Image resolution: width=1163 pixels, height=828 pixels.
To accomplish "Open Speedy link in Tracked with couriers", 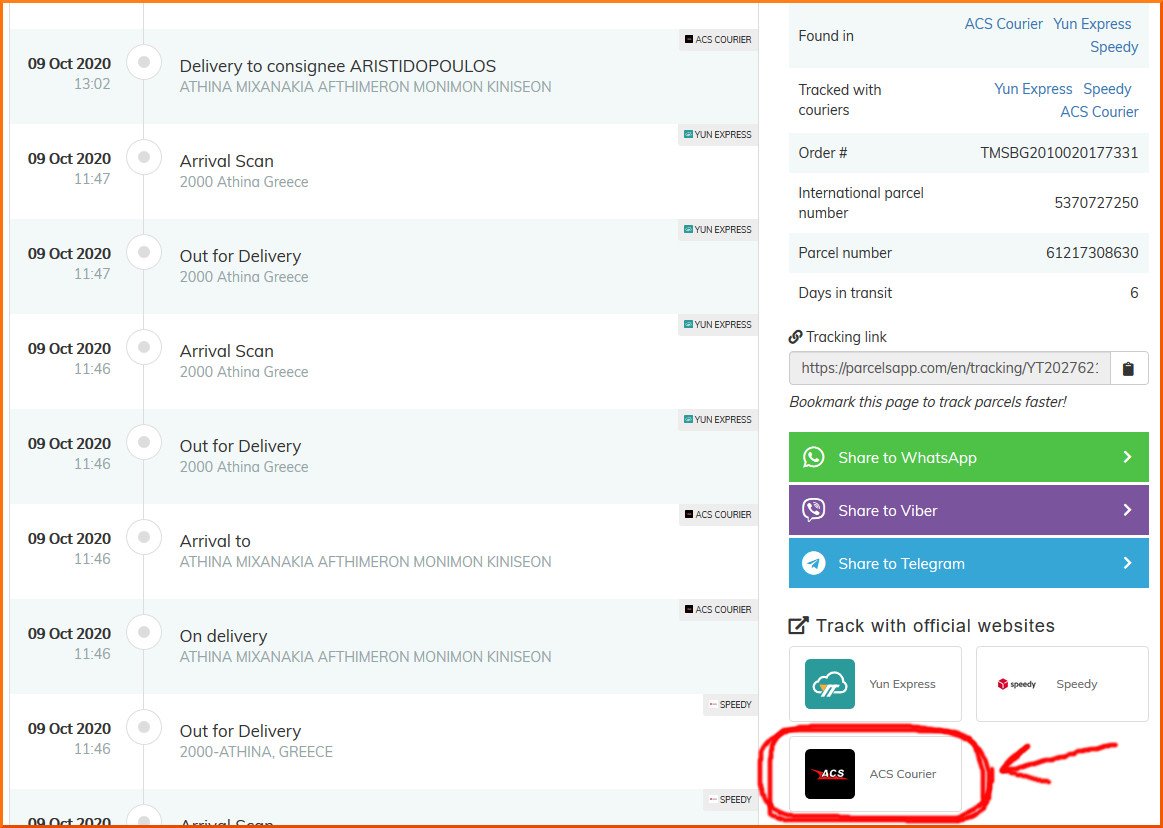I will click(x=1107, y=89).
